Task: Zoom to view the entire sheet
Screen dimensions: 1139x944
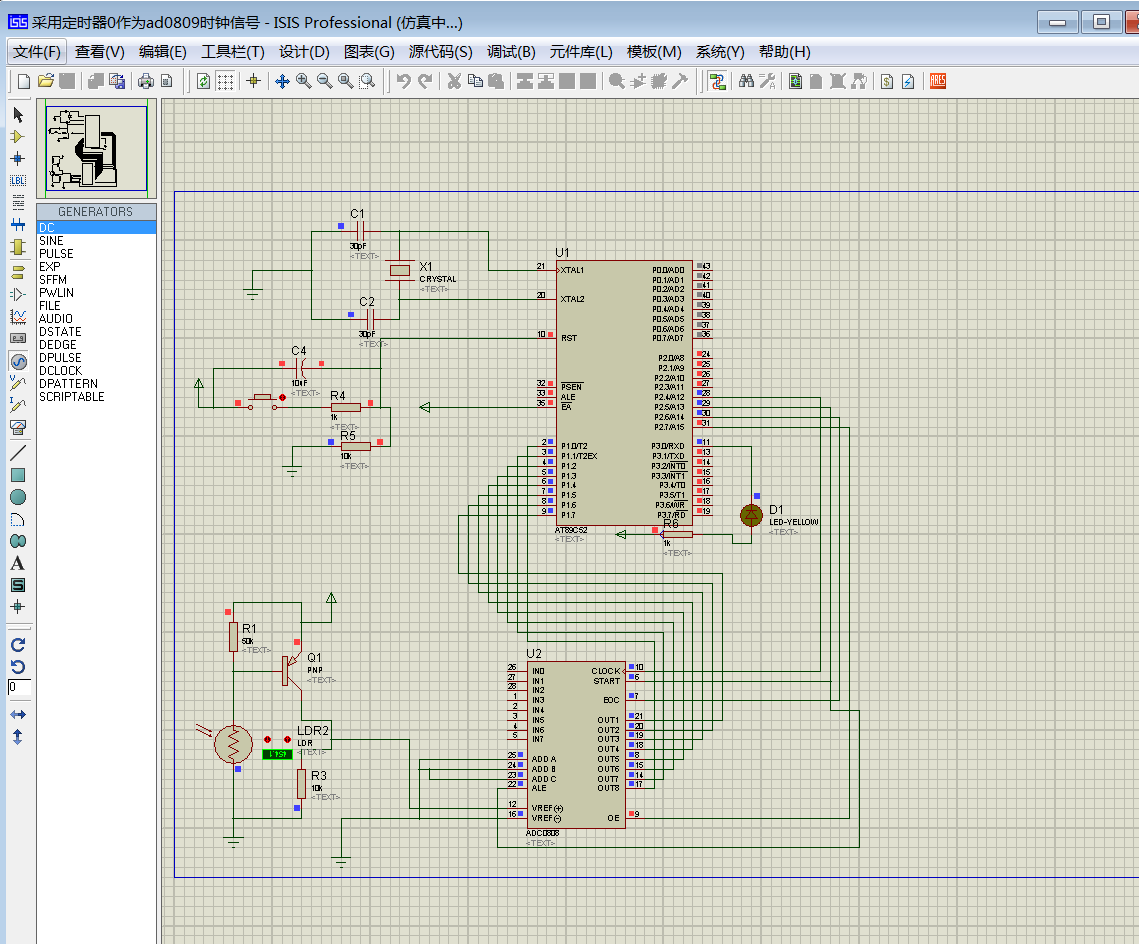Action: [346, 81]
